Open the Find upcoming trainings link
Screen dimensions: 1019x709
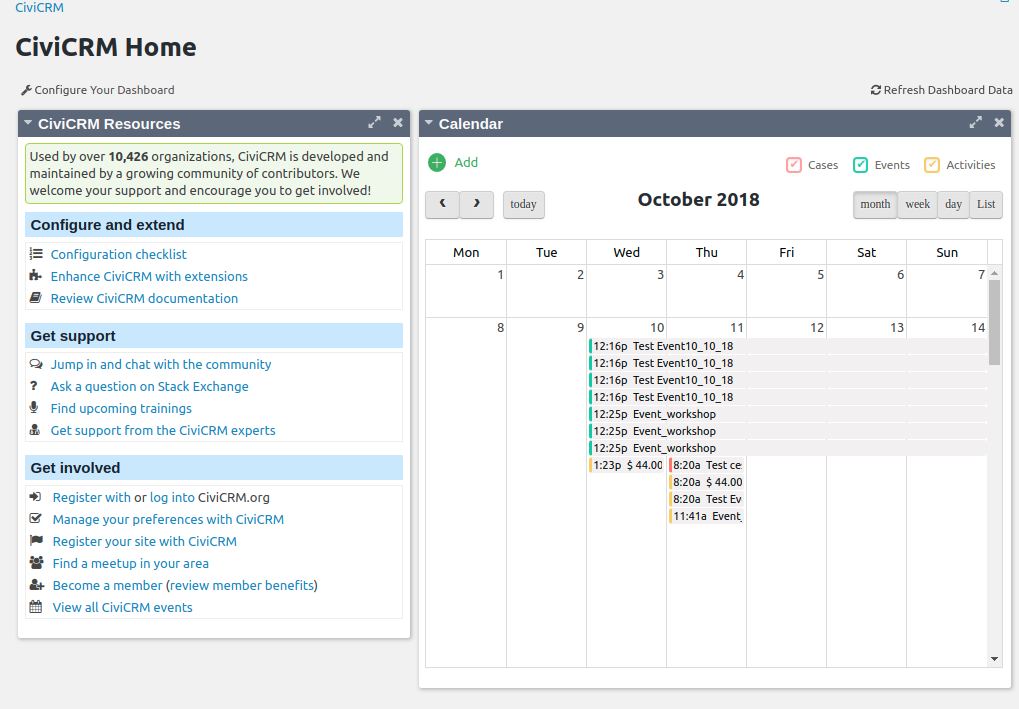pyautogui.click(x=122, y=408)
